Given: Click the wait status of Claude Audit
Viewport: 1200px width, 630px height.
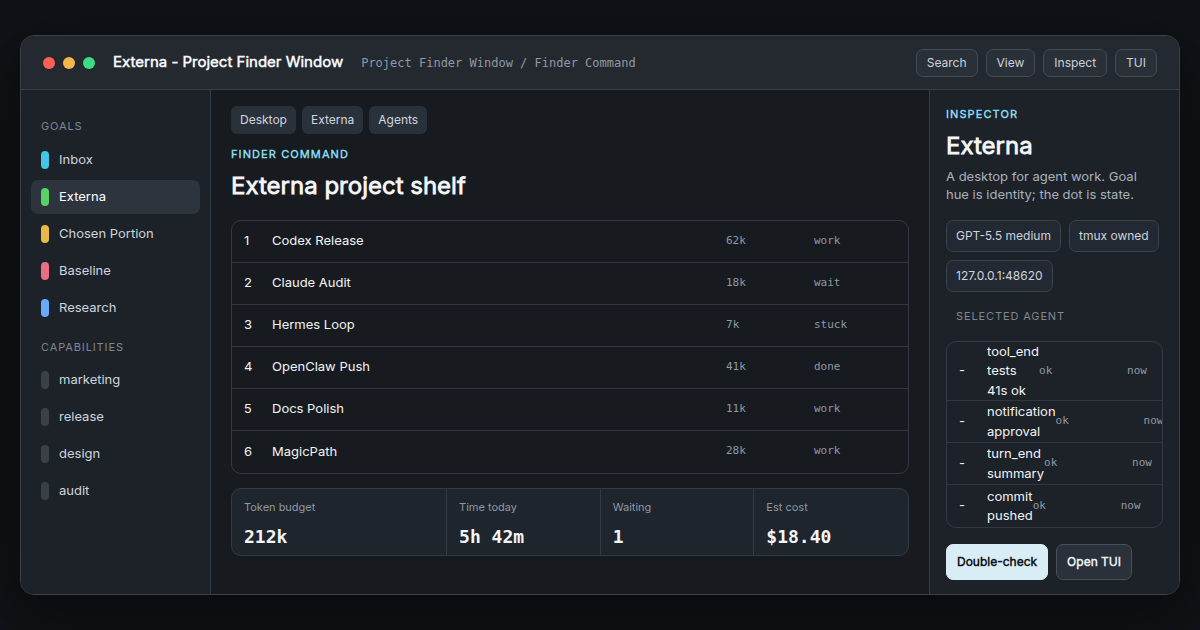Looking at the screenshot, I should pos(827,283).
